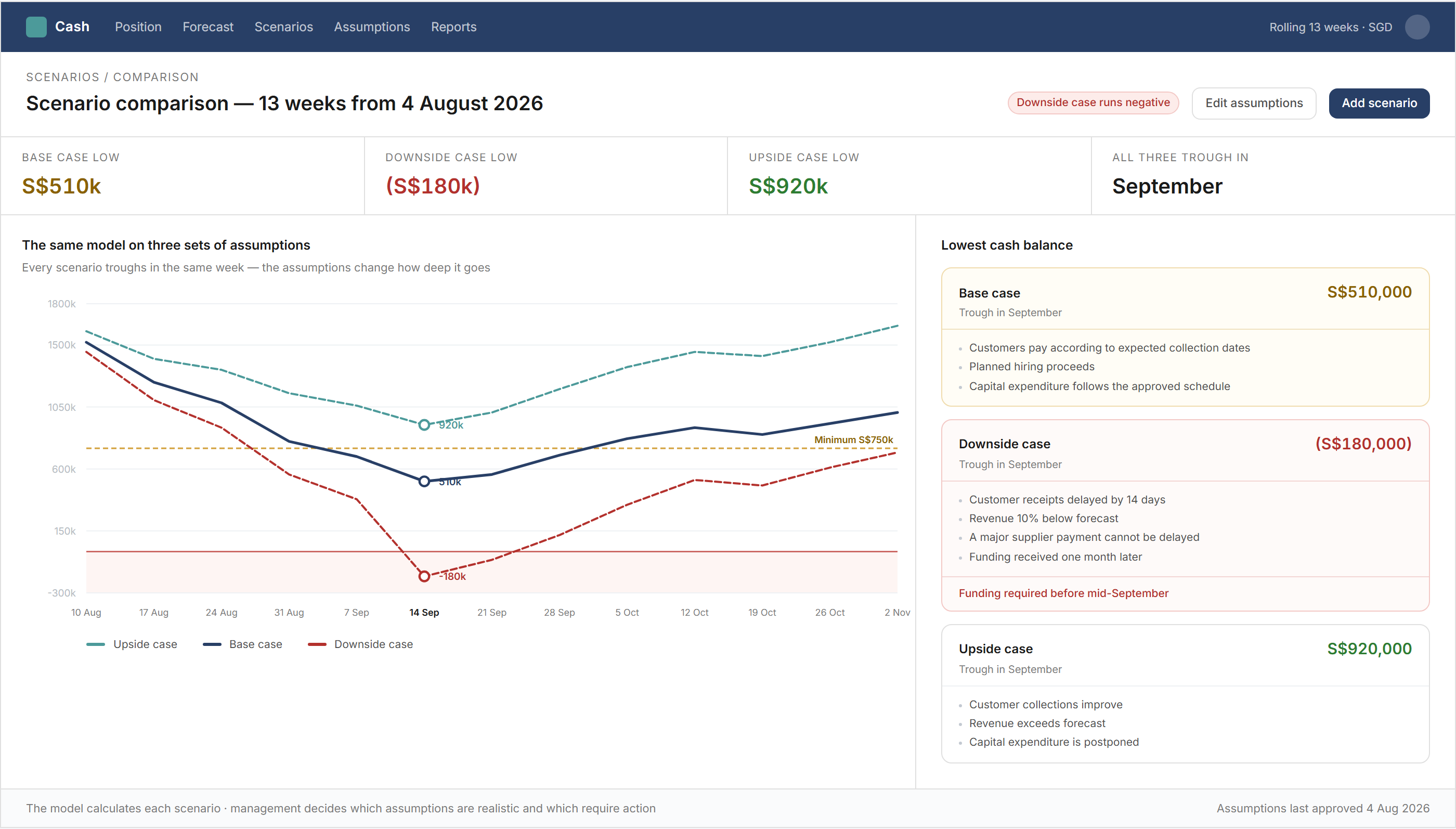Click Customer receipts delayed by 14 days
The image size is (1456, 829).
1067,499
